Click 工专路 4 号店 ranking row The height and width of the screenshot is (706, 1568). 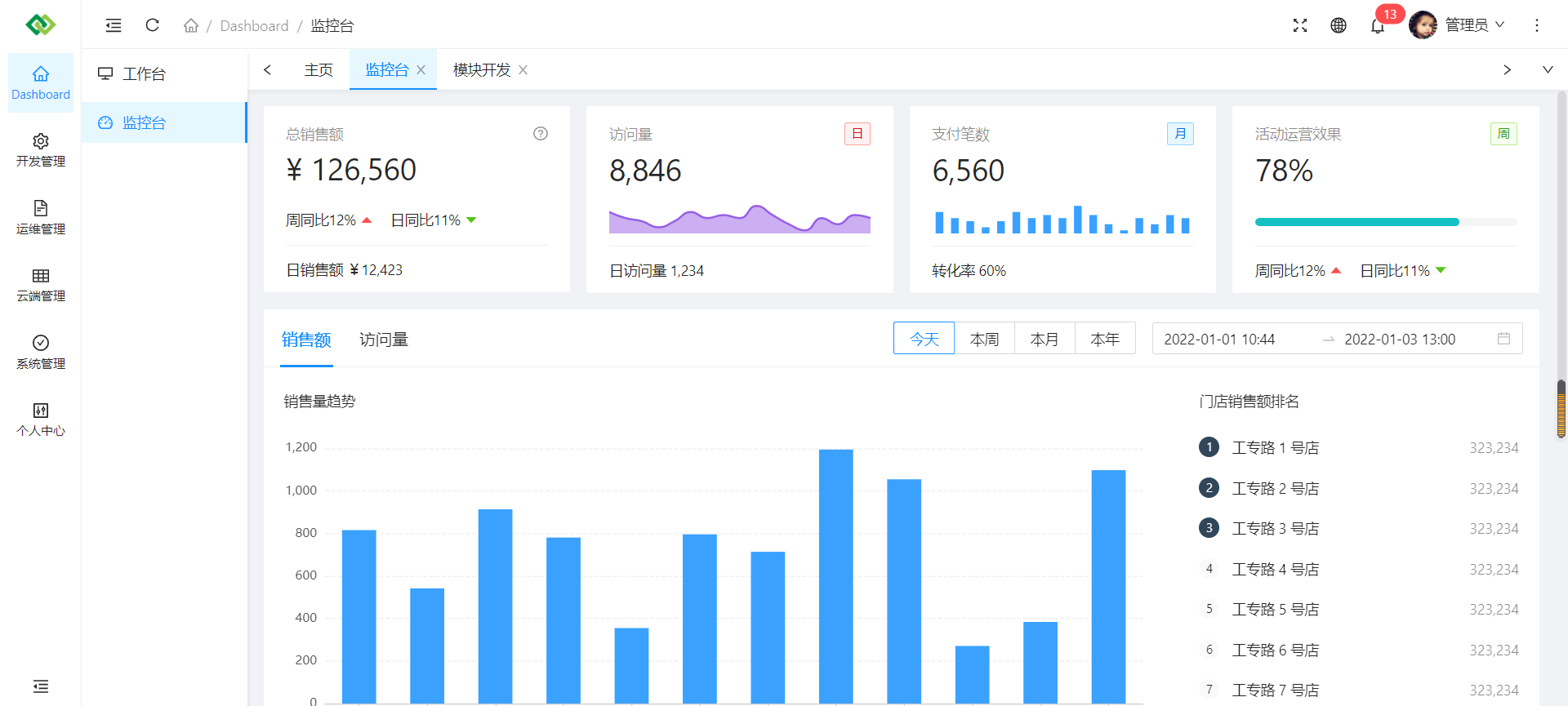[x=1359, y=569]
